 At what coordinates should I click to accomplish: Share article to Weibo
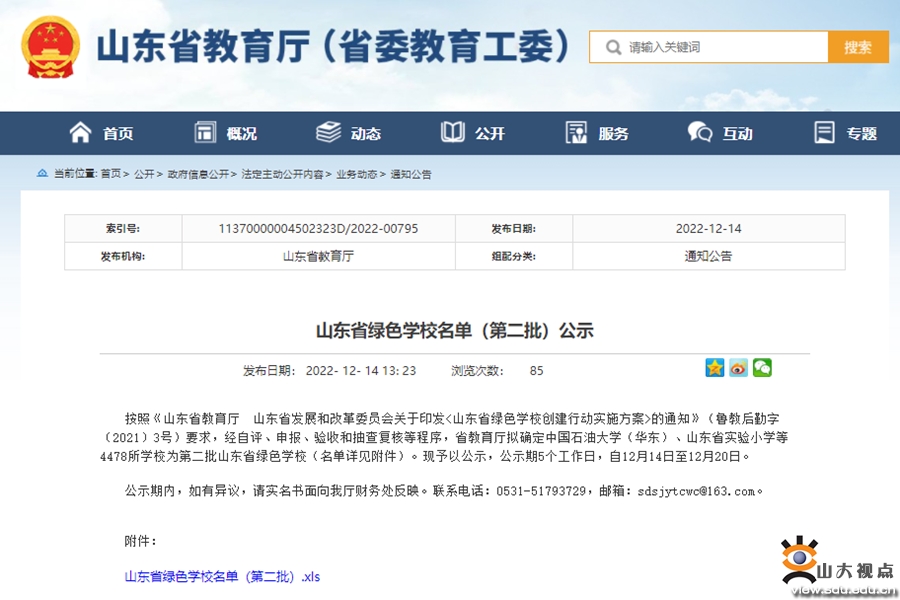[x=738, y=368]
